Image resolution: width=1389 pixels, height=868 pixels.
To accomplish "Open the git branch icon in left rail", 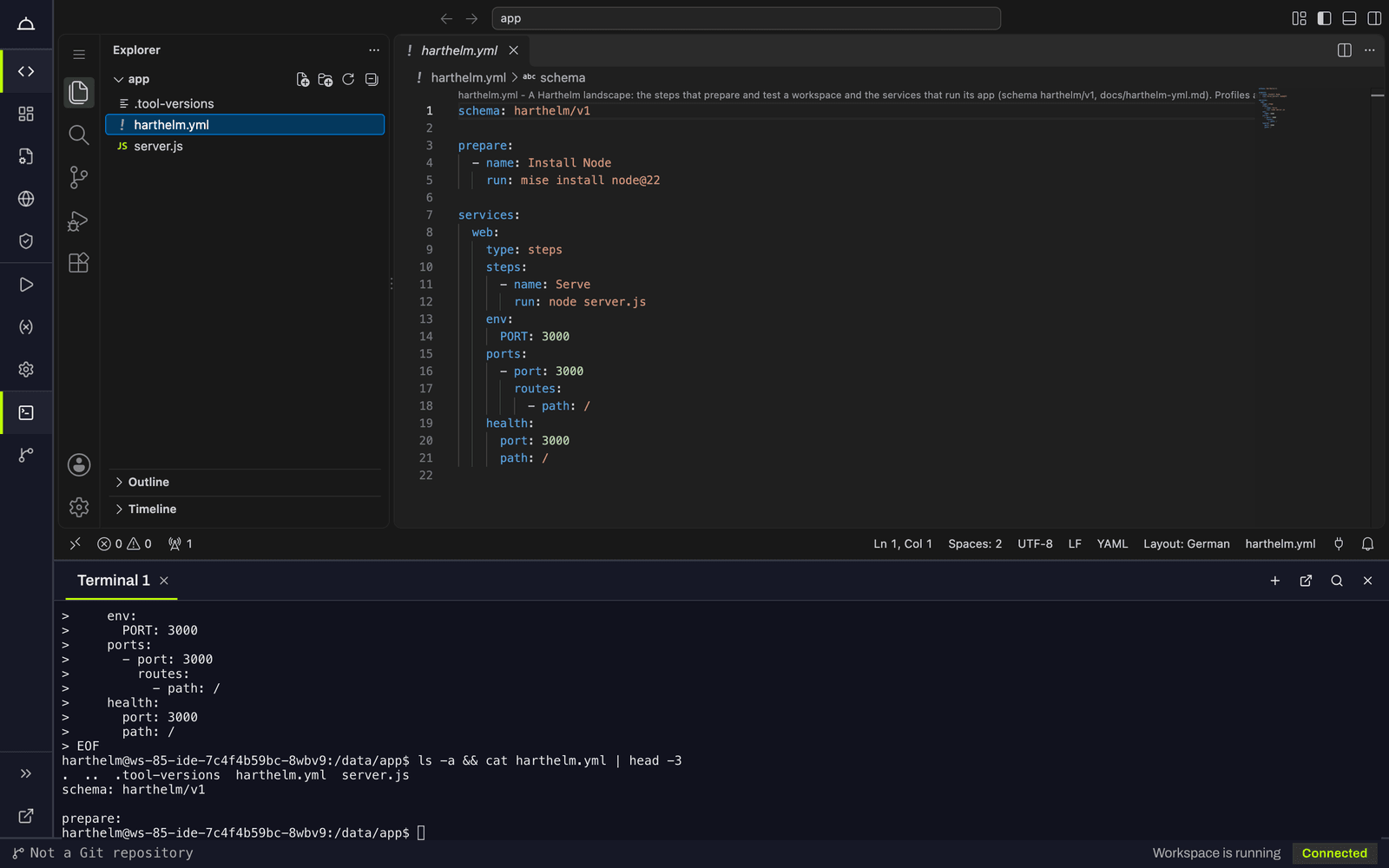I will point(26,455).
